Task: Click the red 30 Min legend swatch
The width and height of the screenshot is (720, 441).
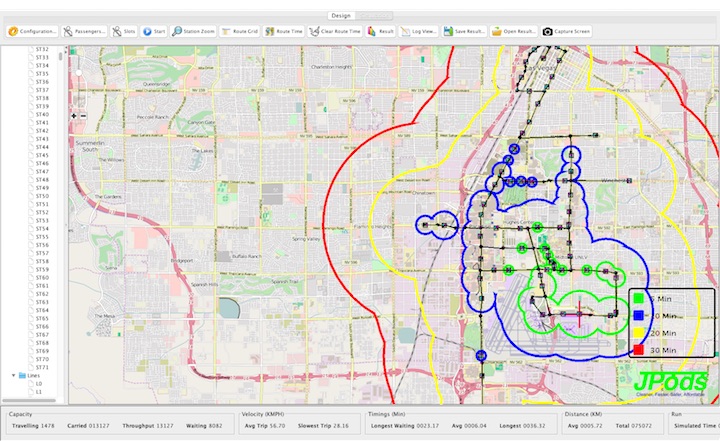Action: coord(637,350)
